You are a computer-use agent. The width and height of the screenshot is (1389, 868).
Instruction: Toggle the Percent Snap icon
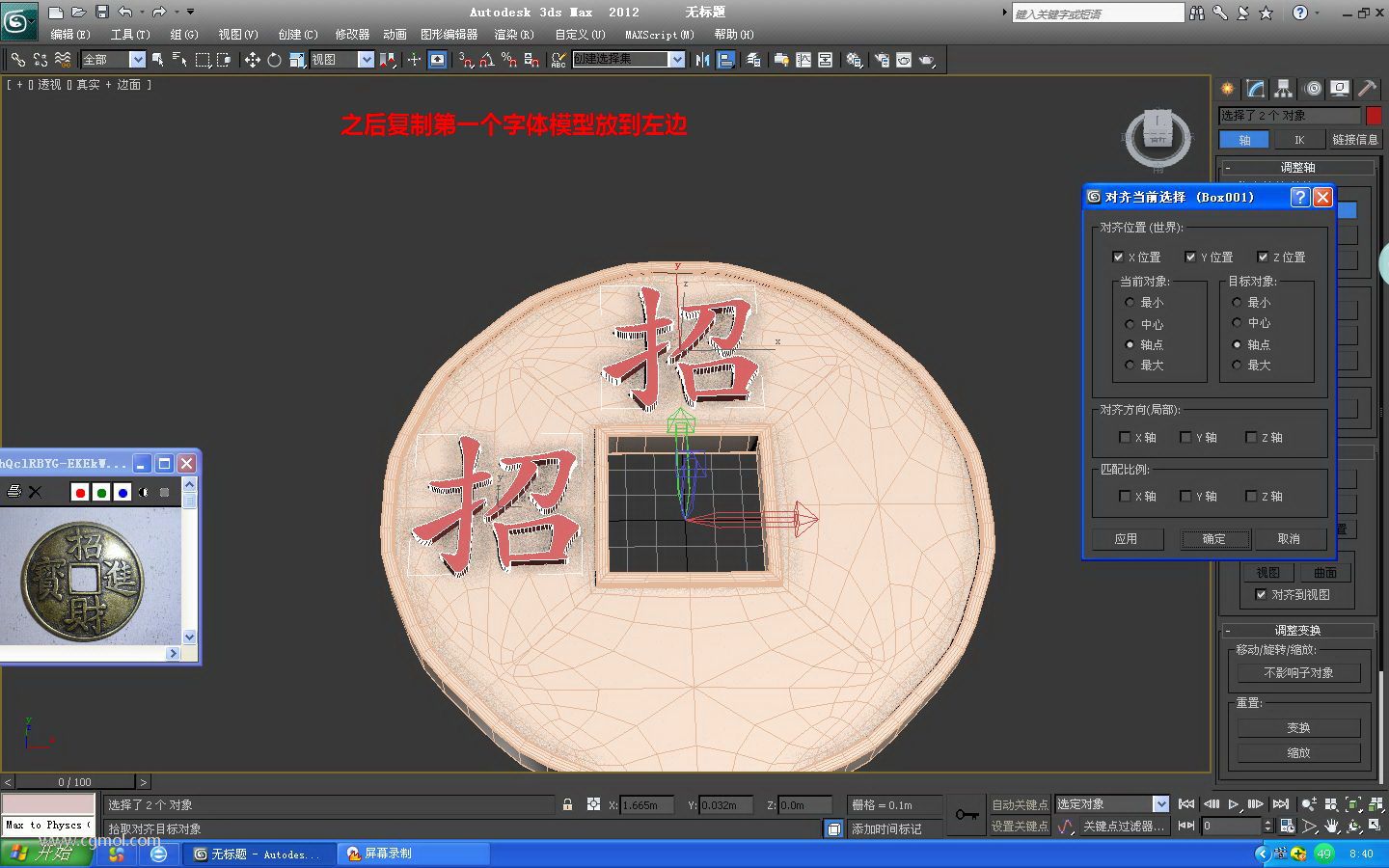[508, 60]
